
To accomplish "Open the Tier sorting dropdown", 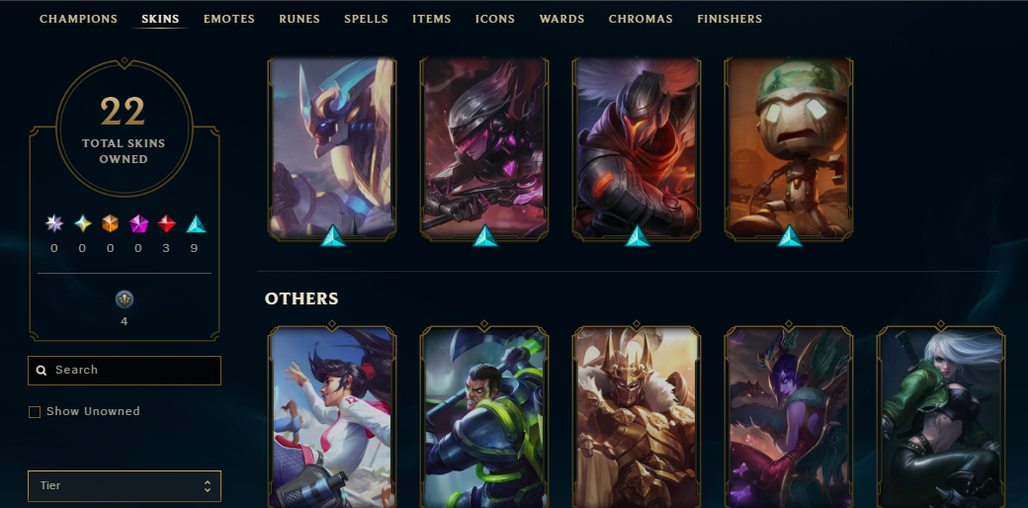I will [x=125, y=486].
